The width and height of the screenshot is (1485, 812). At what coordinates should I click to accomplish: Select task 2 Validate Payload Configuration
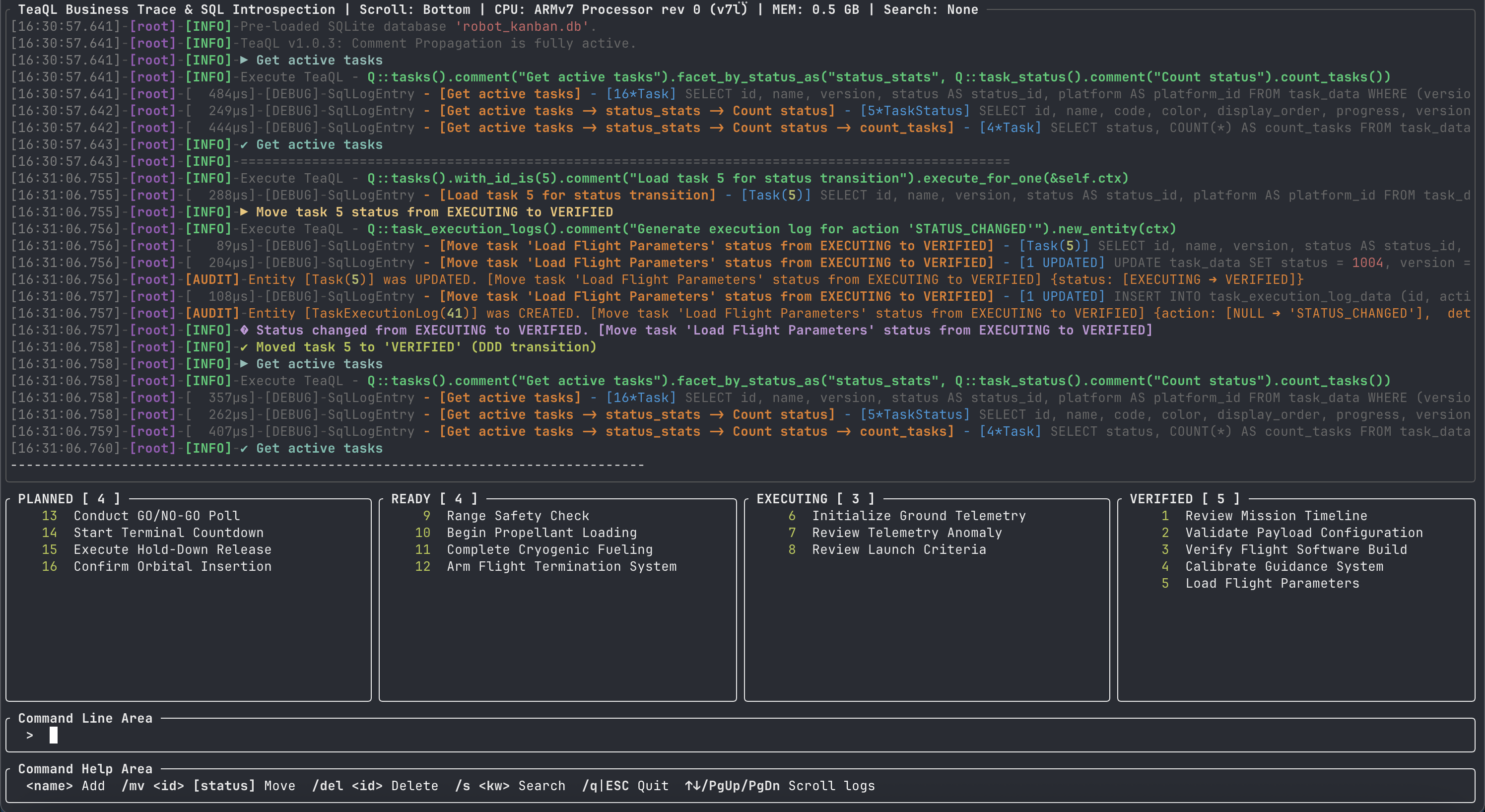click(1291, 533)
